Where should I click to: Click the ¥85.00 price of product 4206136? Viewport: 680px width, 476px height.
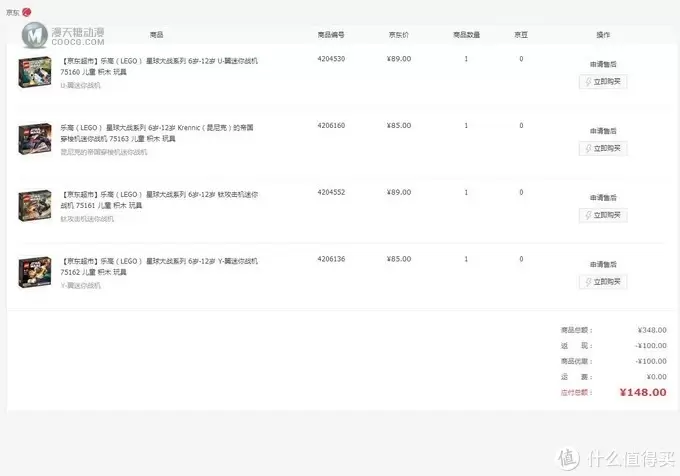click(x=399, y=259)
